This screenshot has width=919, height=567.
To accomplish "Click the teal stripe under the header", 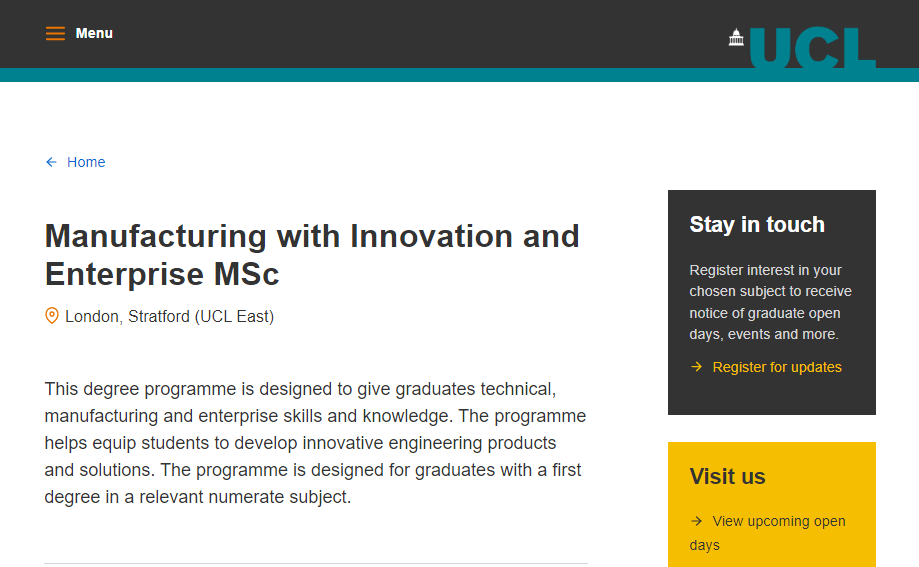I will point(400,75).
